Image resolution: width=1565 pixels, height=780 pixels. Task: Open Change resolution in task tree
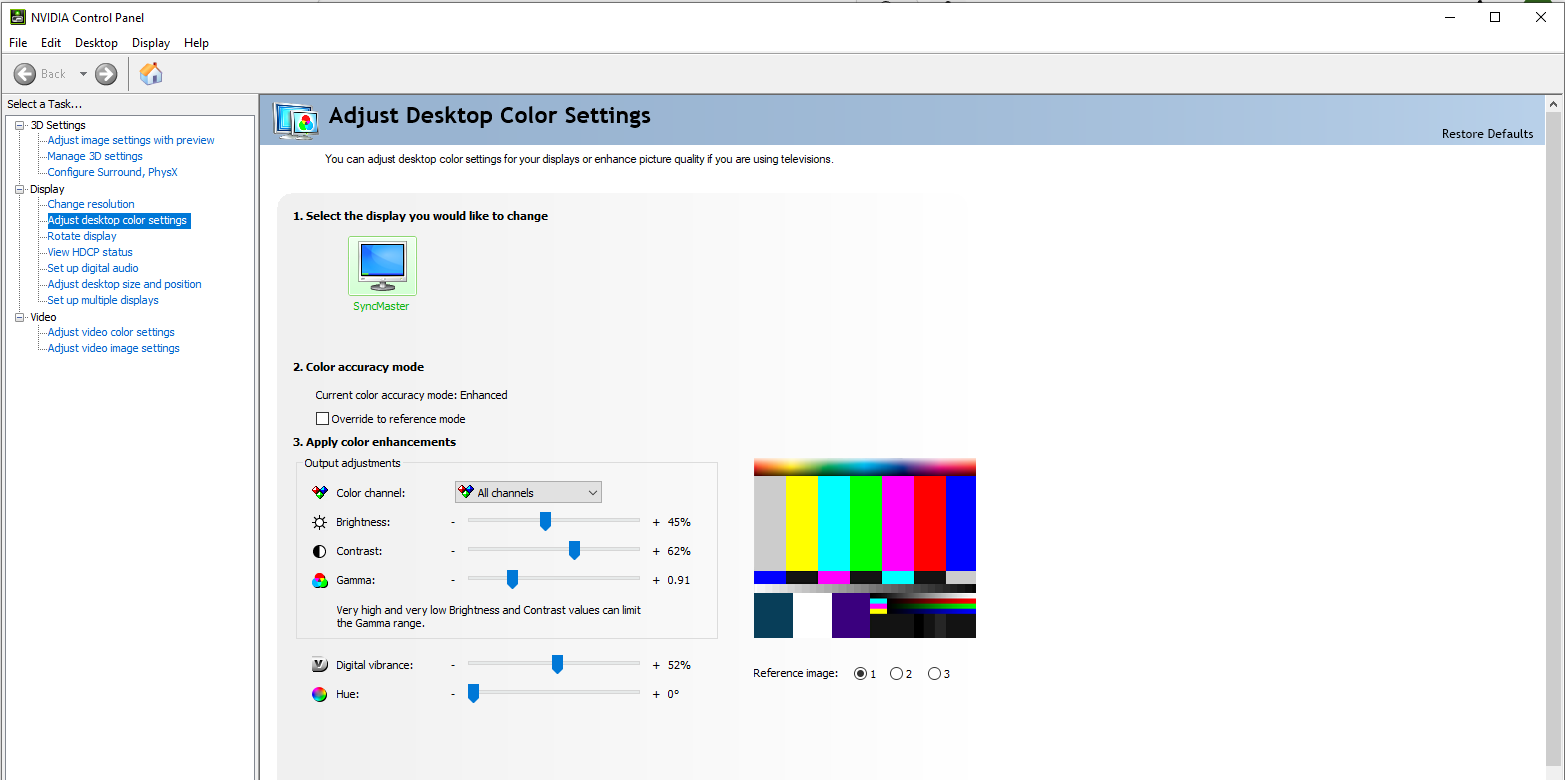coord(91,204)
